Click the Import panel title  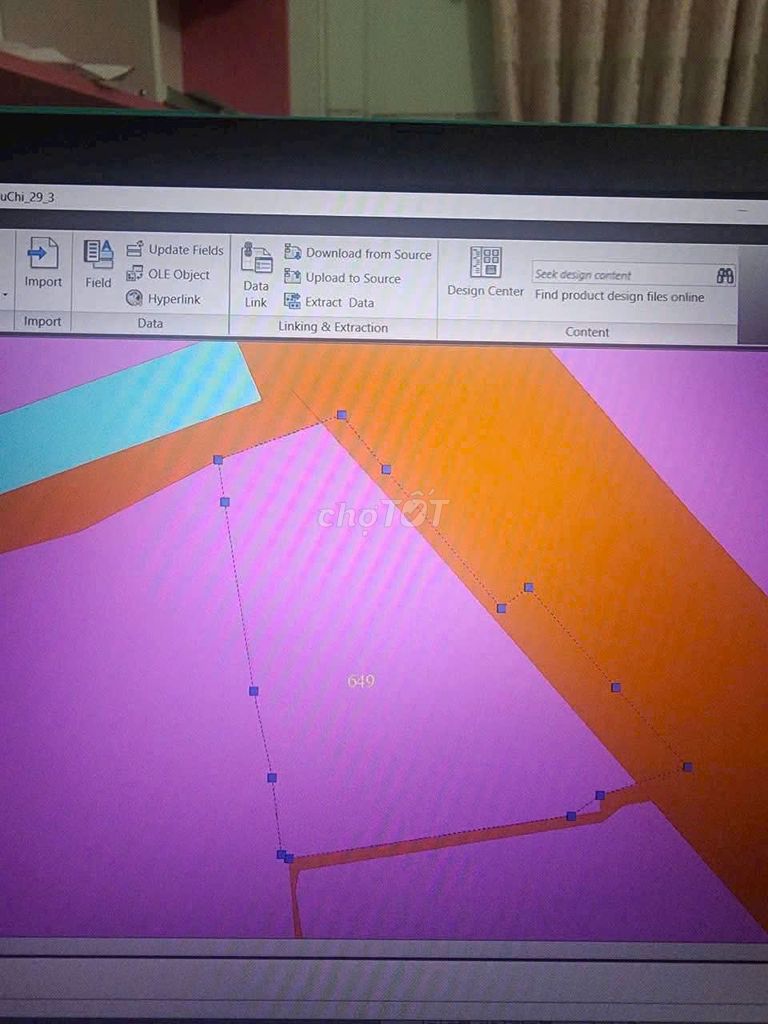point(42,322)
